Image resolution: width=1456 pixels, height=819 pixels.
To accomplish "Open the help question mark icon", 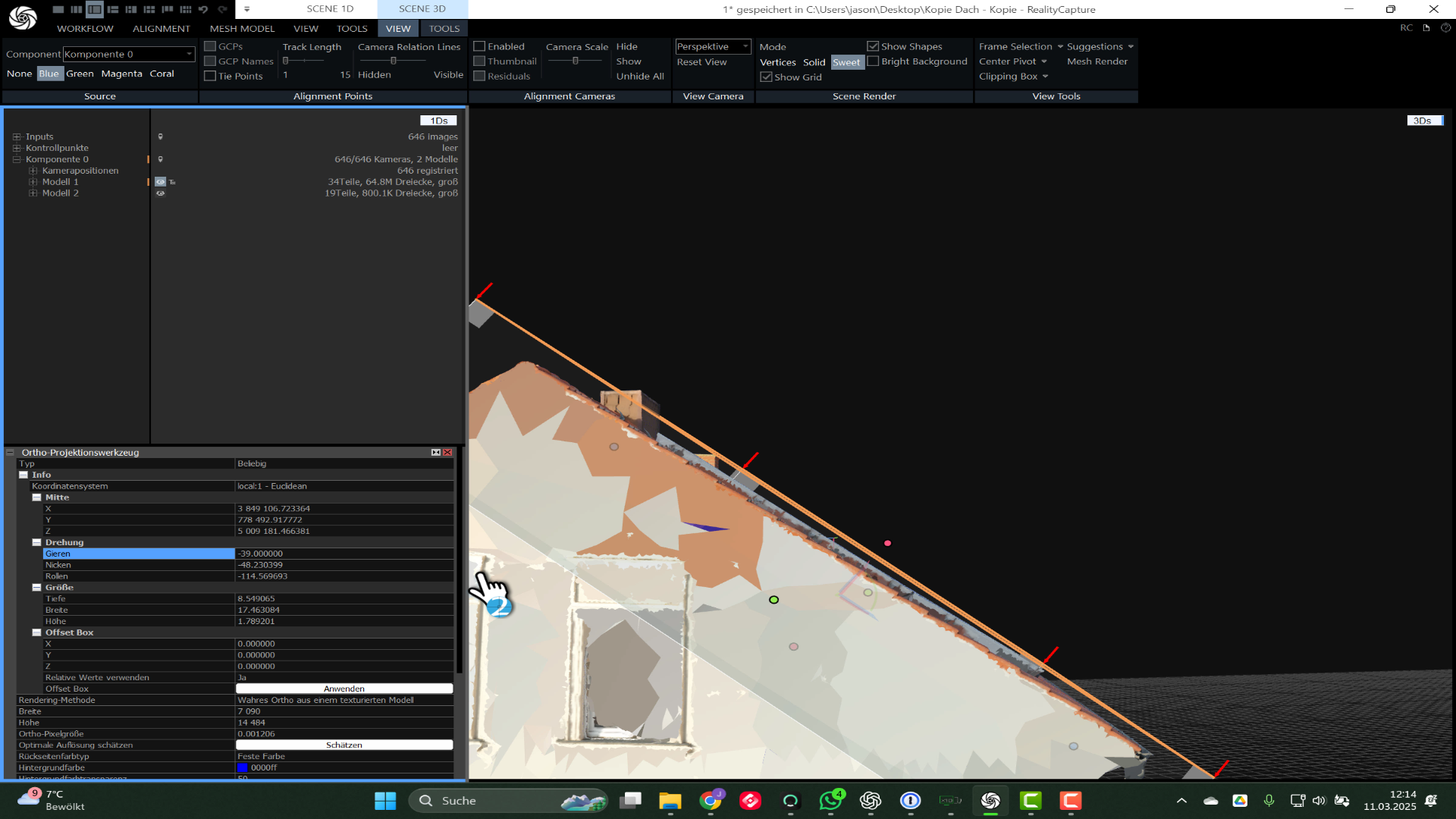I will [x=1445, y=27].
